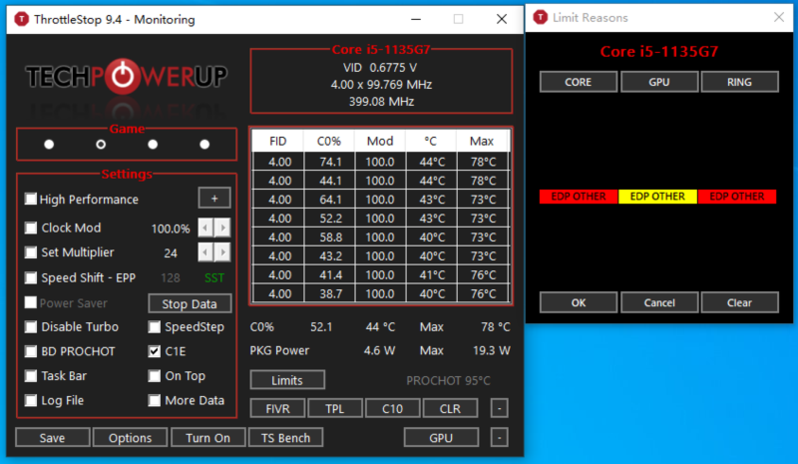Toggle the Power Saver checkbox
Screen dimensions: 798x464
(x=31, y=303)
